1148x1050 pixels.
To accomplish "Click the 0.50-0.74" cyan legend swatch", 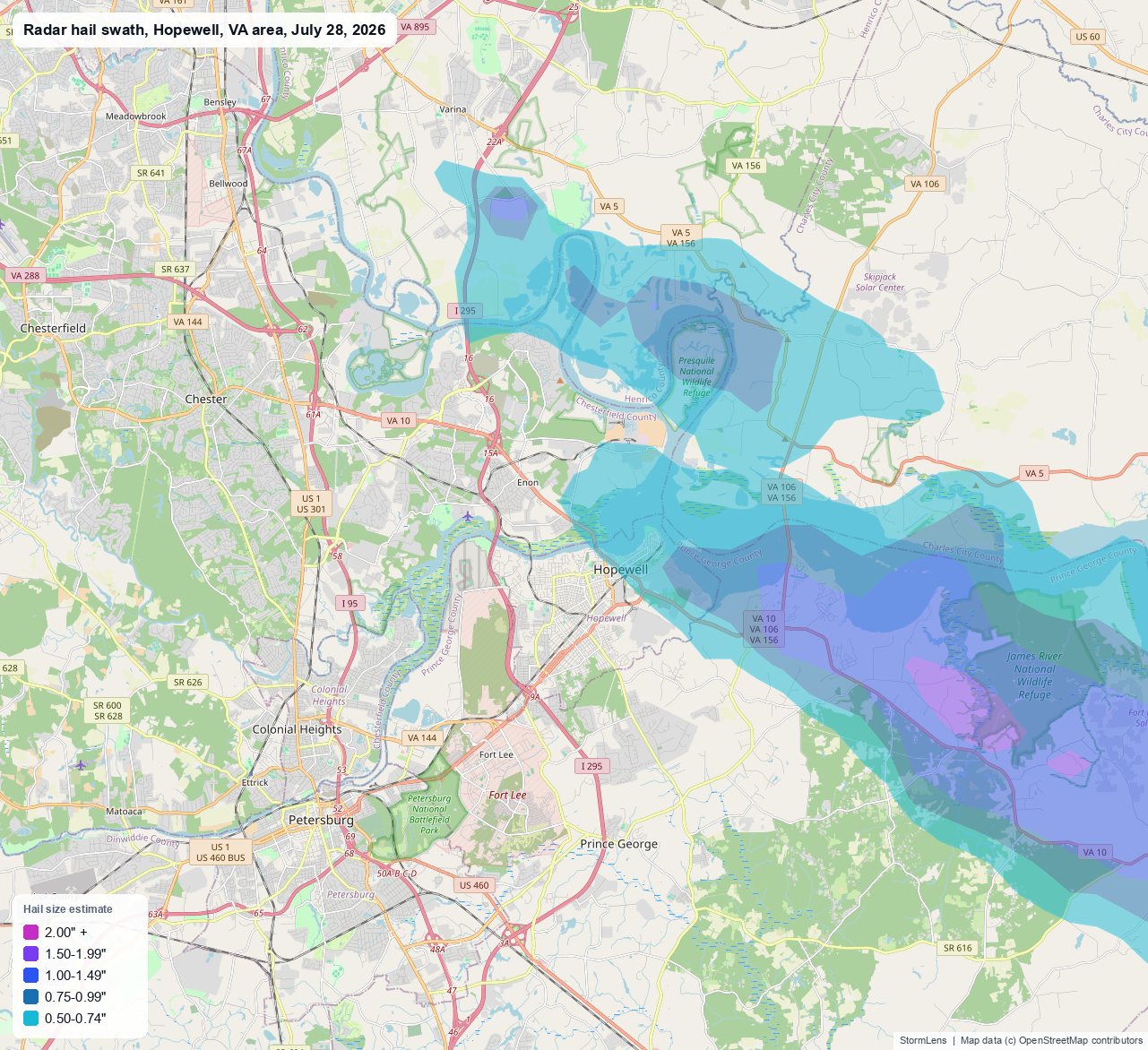I will pos(30,1018).
